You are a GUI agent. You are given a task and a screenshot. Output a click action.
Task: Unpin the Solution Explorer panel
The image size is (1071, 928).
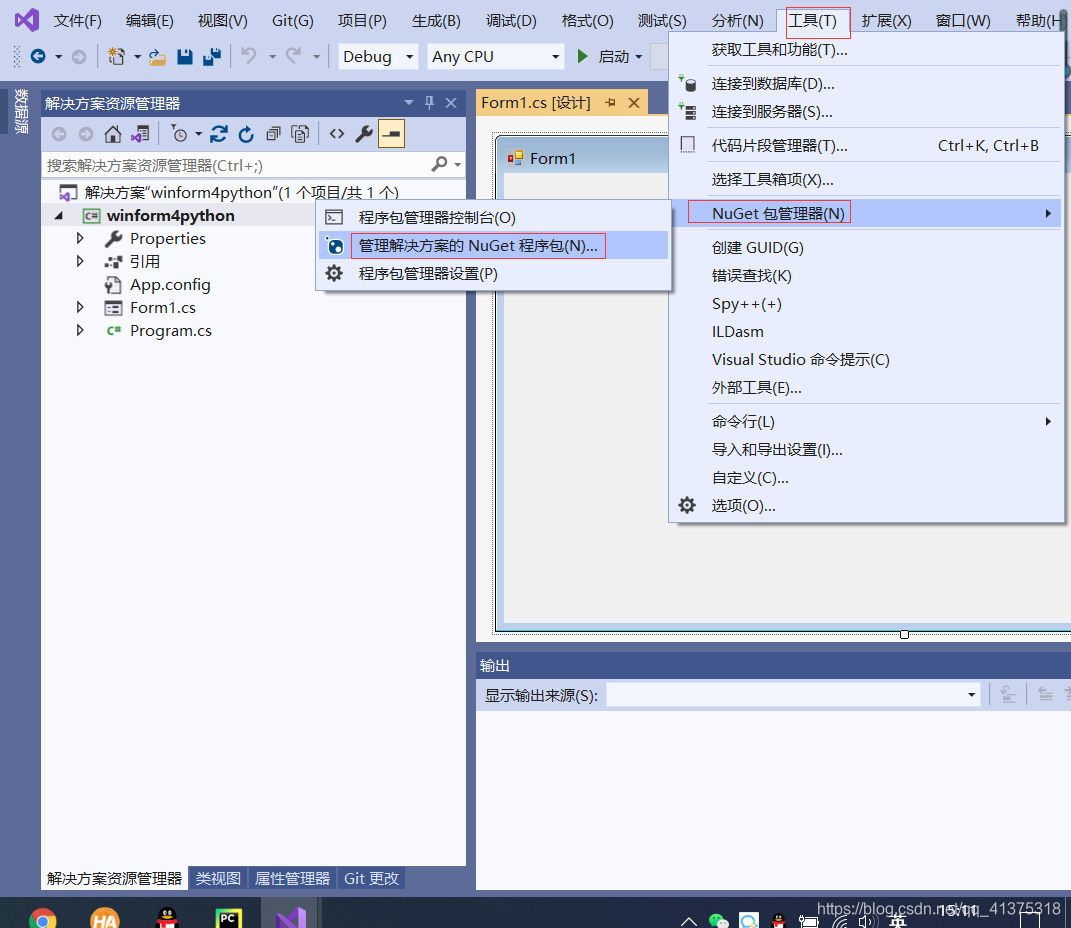pyautogui.click(x=428, y=102)
